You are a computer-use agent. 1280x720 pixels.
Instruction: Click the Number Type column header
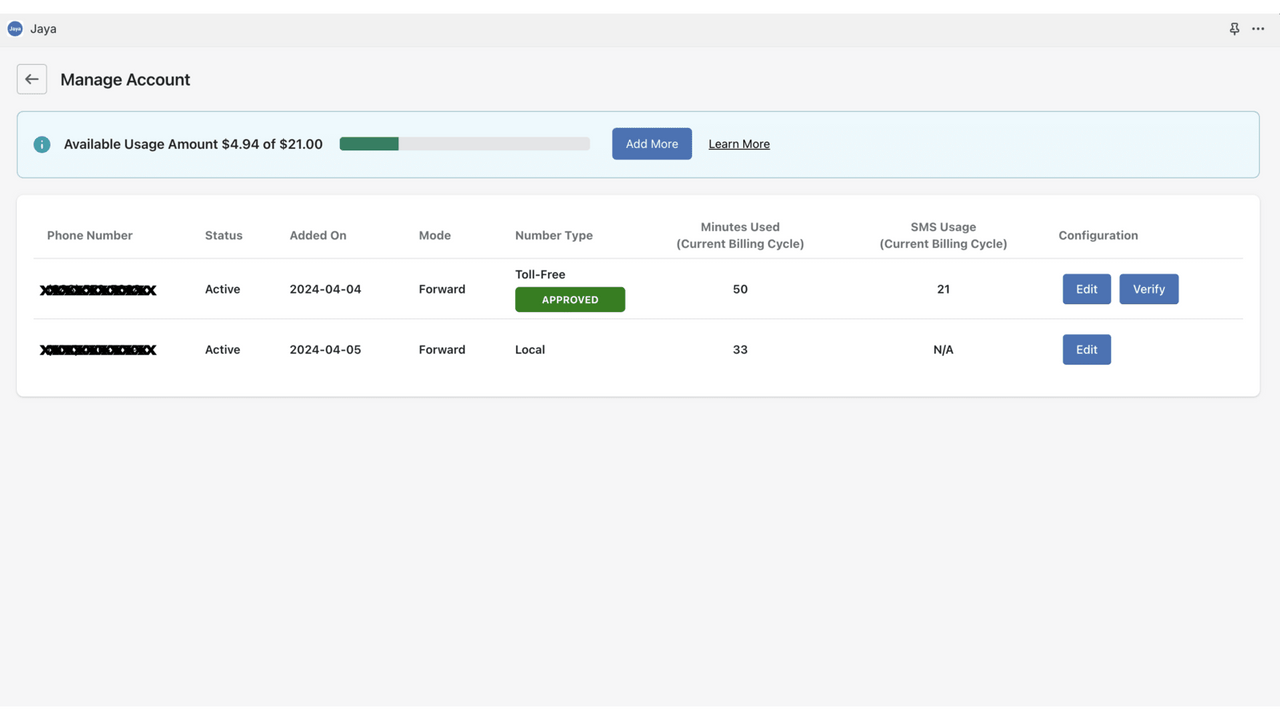pyautogui.click(x=554, y=235)
